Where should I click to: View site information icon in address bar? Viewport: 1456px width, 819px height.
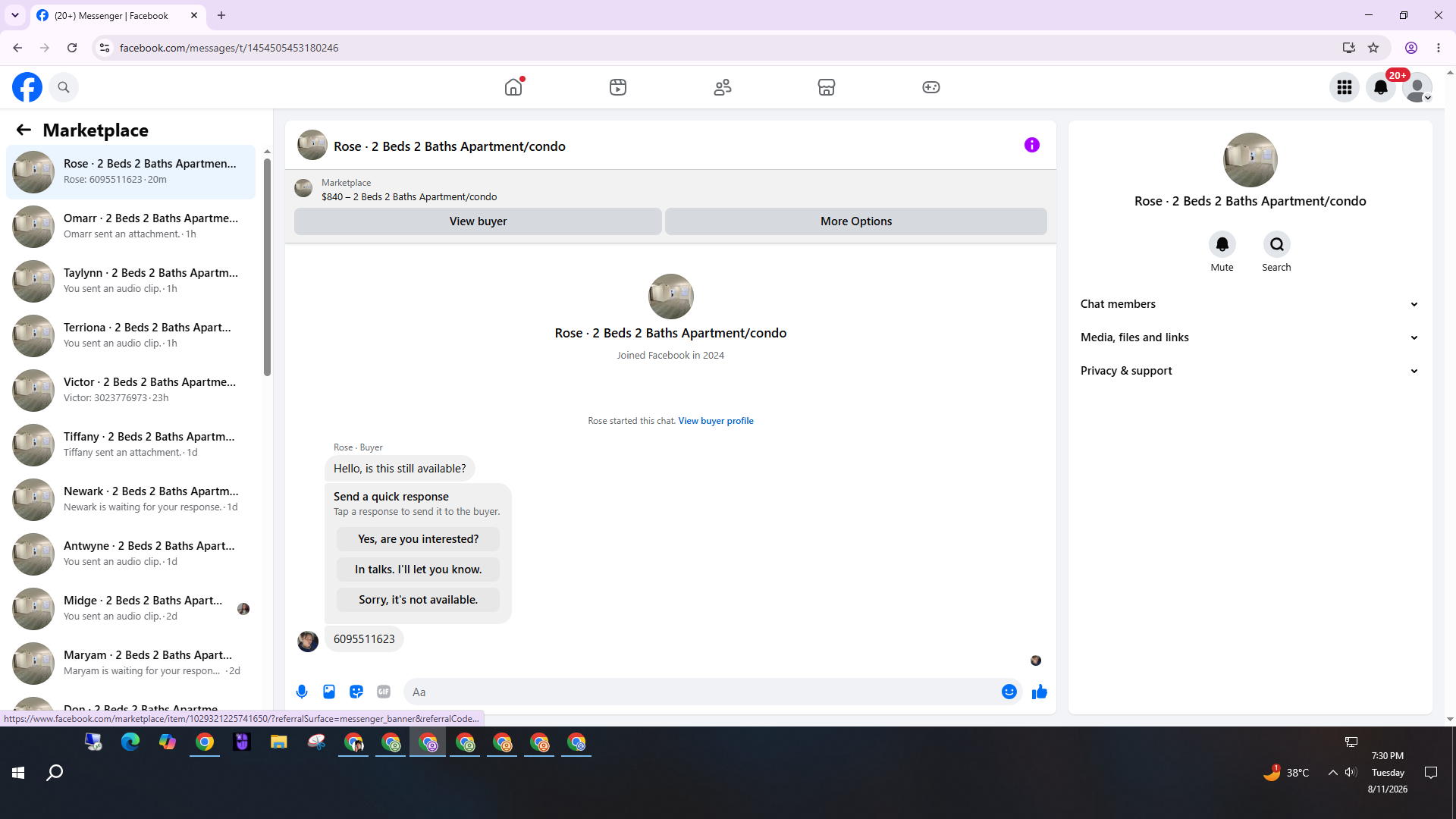[x=105, y=48]
